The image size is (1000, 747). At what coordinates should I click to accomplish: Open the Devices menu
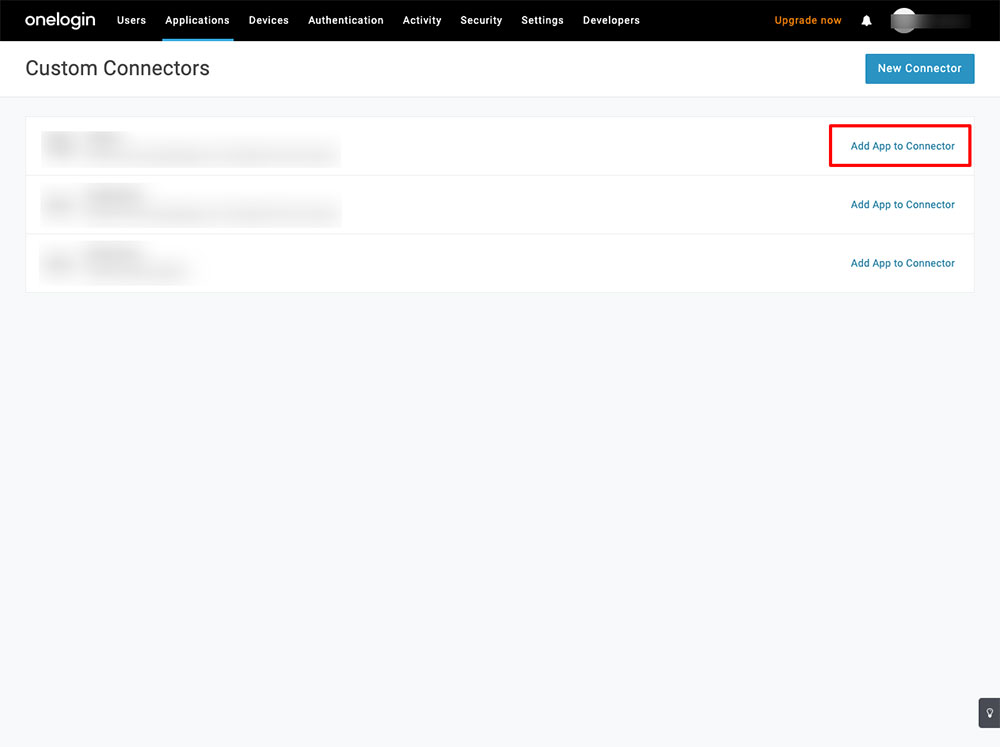click(268, 20)
